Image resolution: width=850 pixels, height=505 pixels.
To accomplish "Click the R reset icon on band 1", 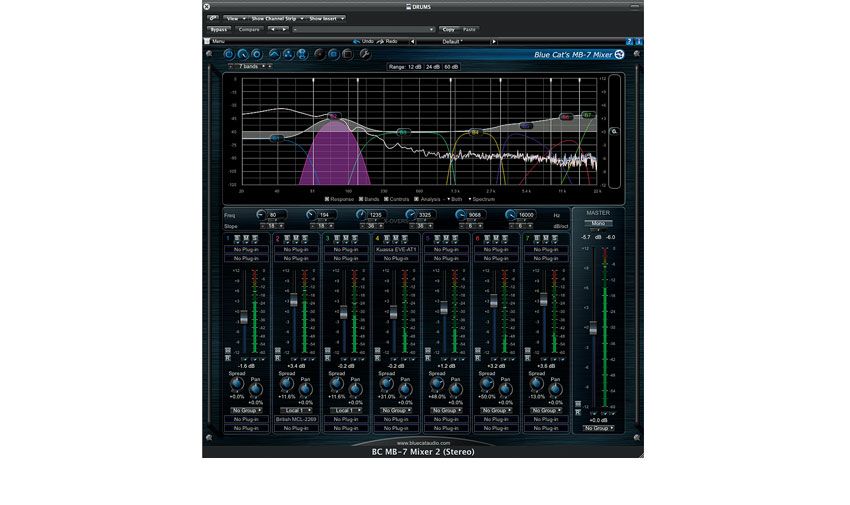I will click(228, 358).
